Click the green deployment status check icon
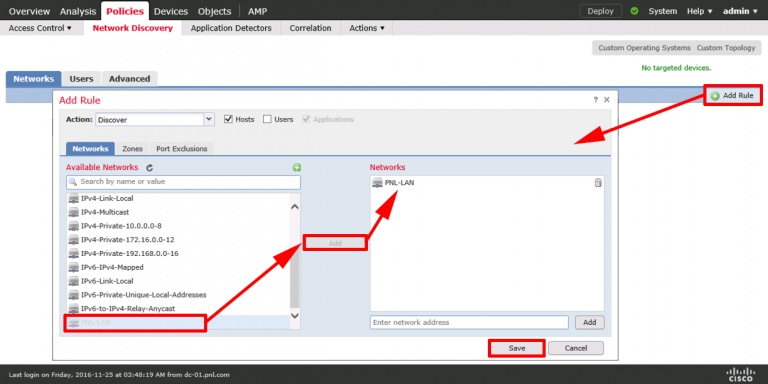The image size is (768, 384). coord(635,11)
